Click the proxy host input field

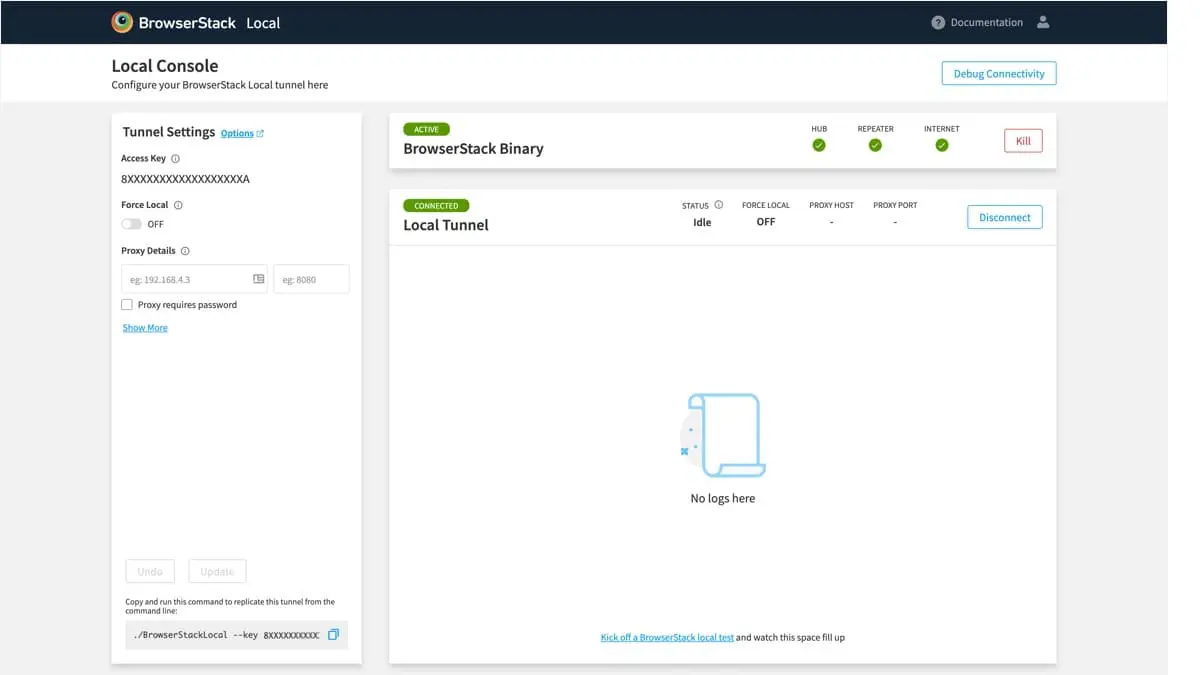pos(187,279)
